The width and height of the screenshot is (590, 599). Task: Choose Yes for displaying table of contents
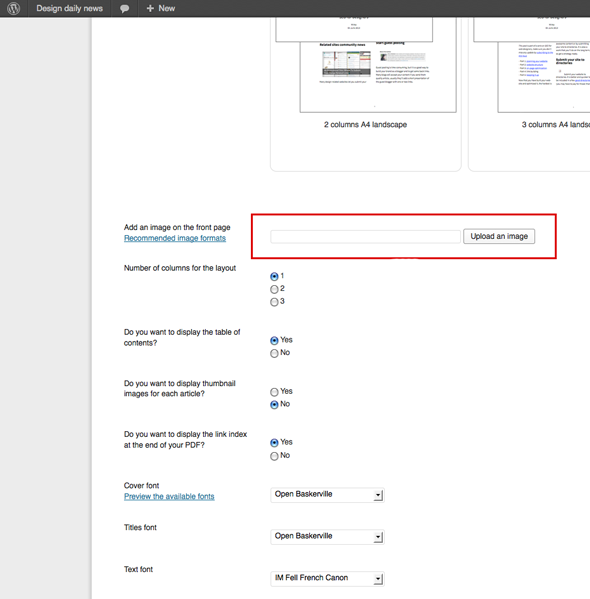point(274,340)
